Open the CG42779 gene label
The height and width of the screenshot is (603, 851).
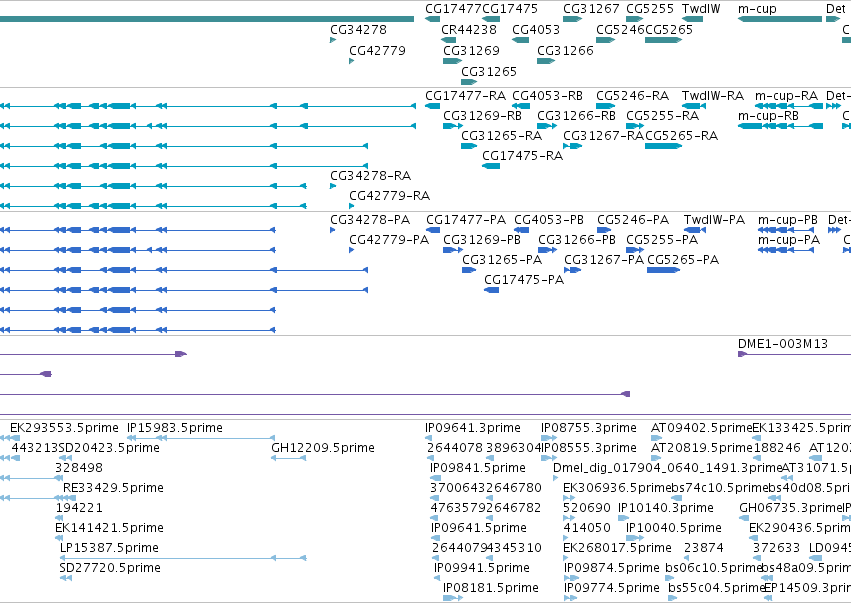point(377,50)
